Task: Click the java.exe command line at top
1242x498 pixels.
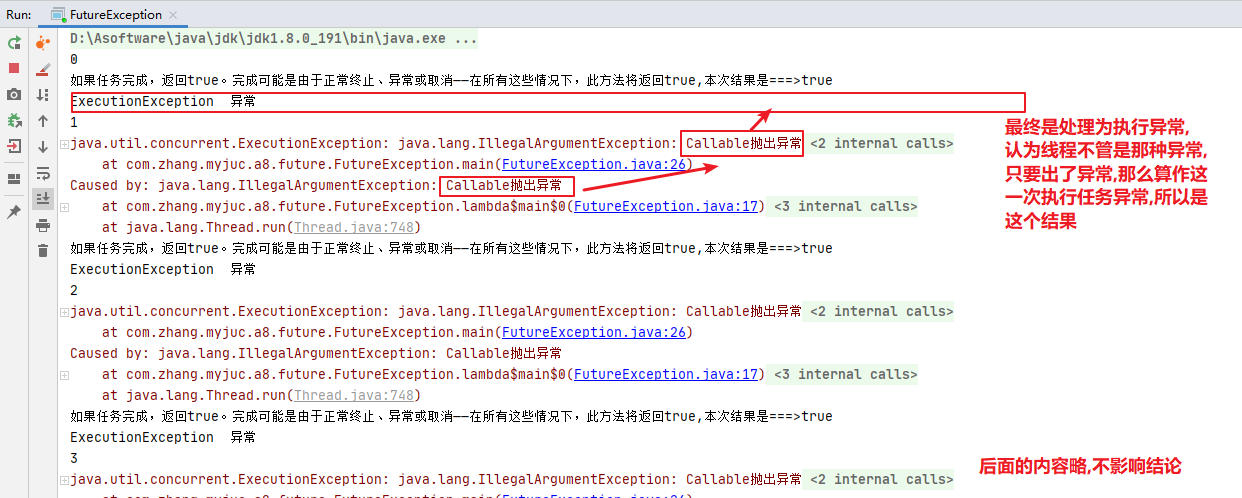Action: 274,39
